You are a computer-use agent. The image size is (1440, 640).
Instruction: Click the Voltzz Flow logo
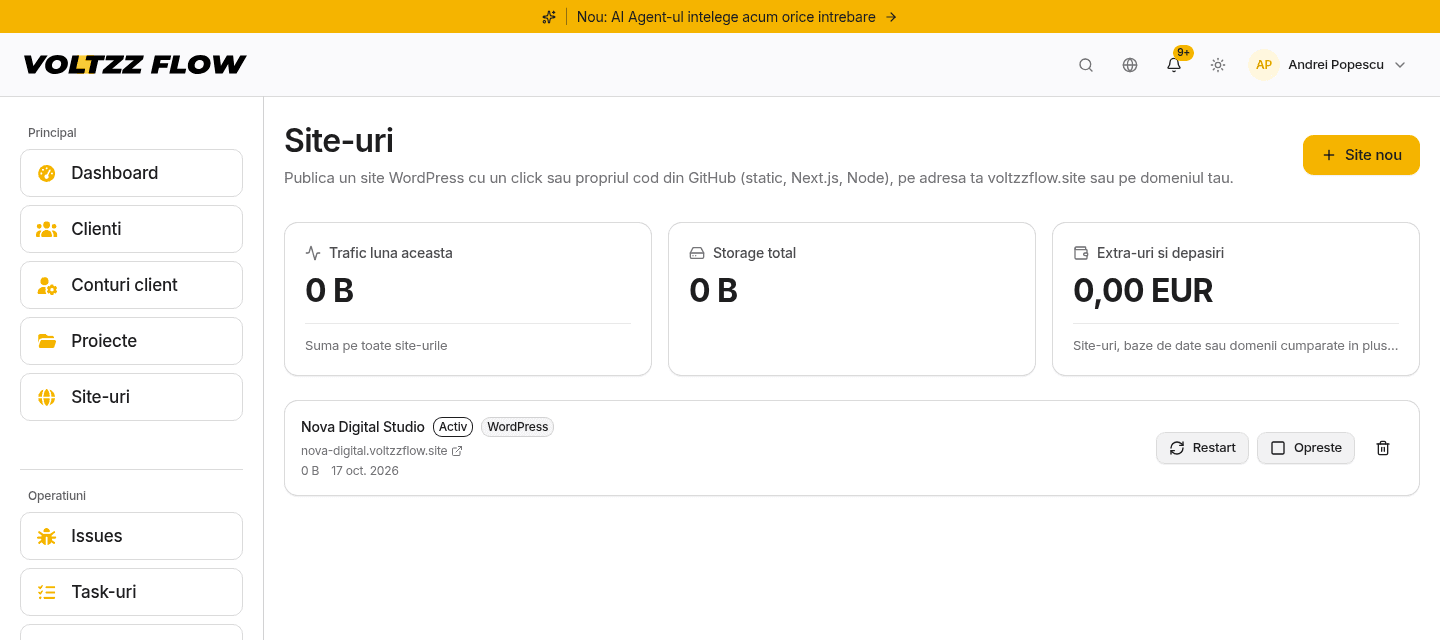coord(135,65)
